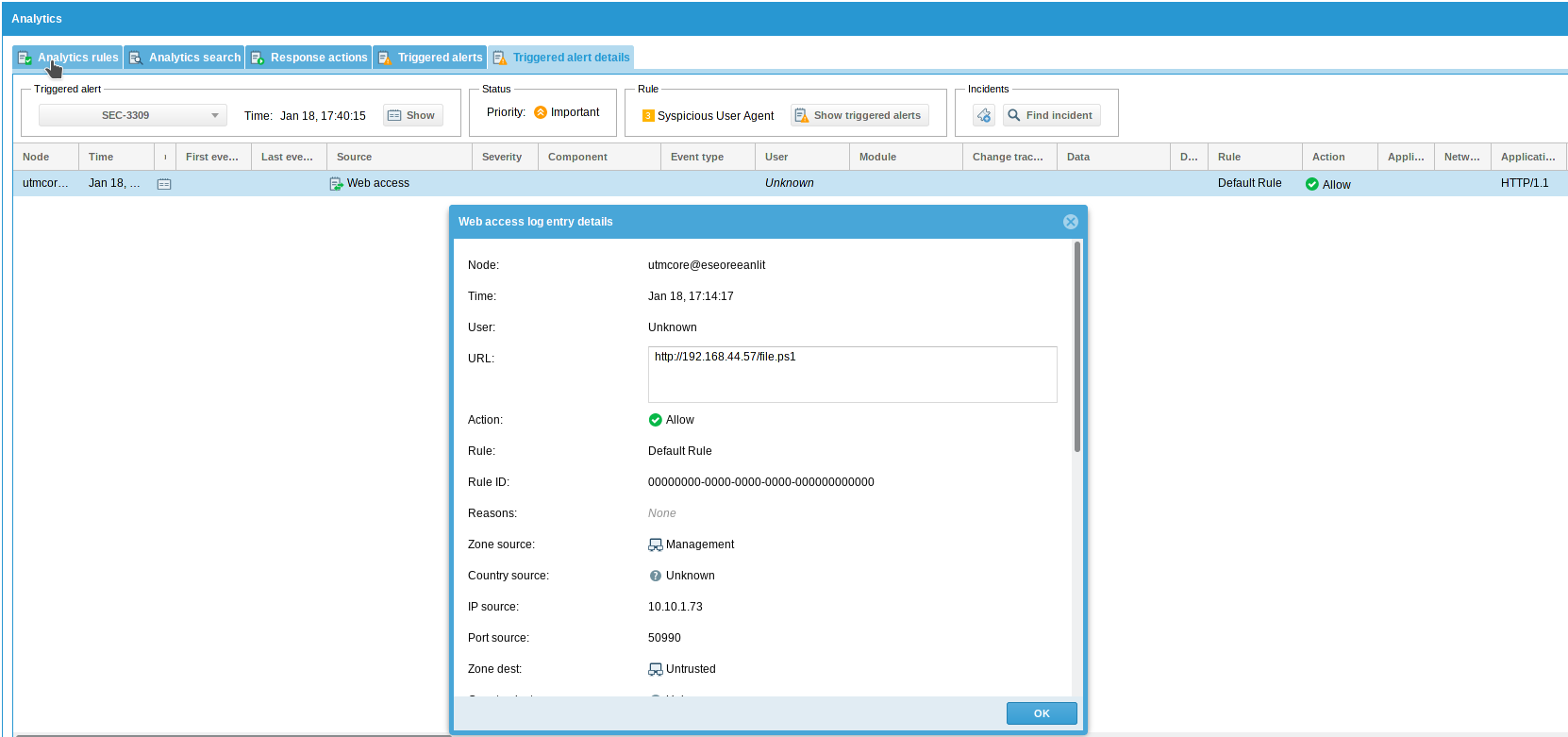This screenshot has height=737, width=1568.
Task: Click the time value Jan 18, 17:14:17
Action: coord(691,296)
